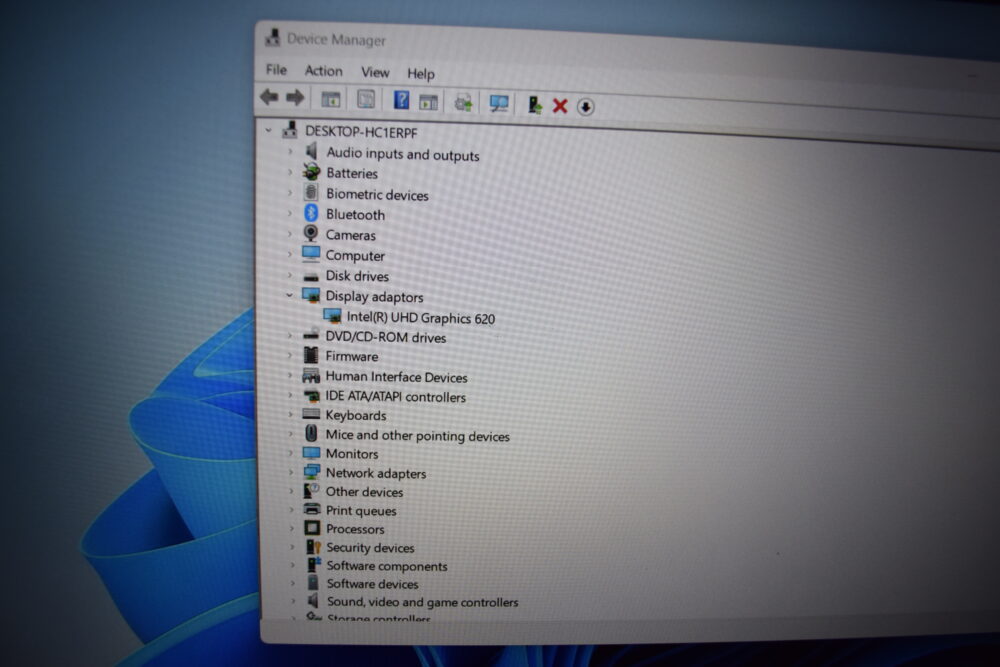Viewport: 1000px width, 667px height.
Task: Open the Help menu
Action: (421, 74)
